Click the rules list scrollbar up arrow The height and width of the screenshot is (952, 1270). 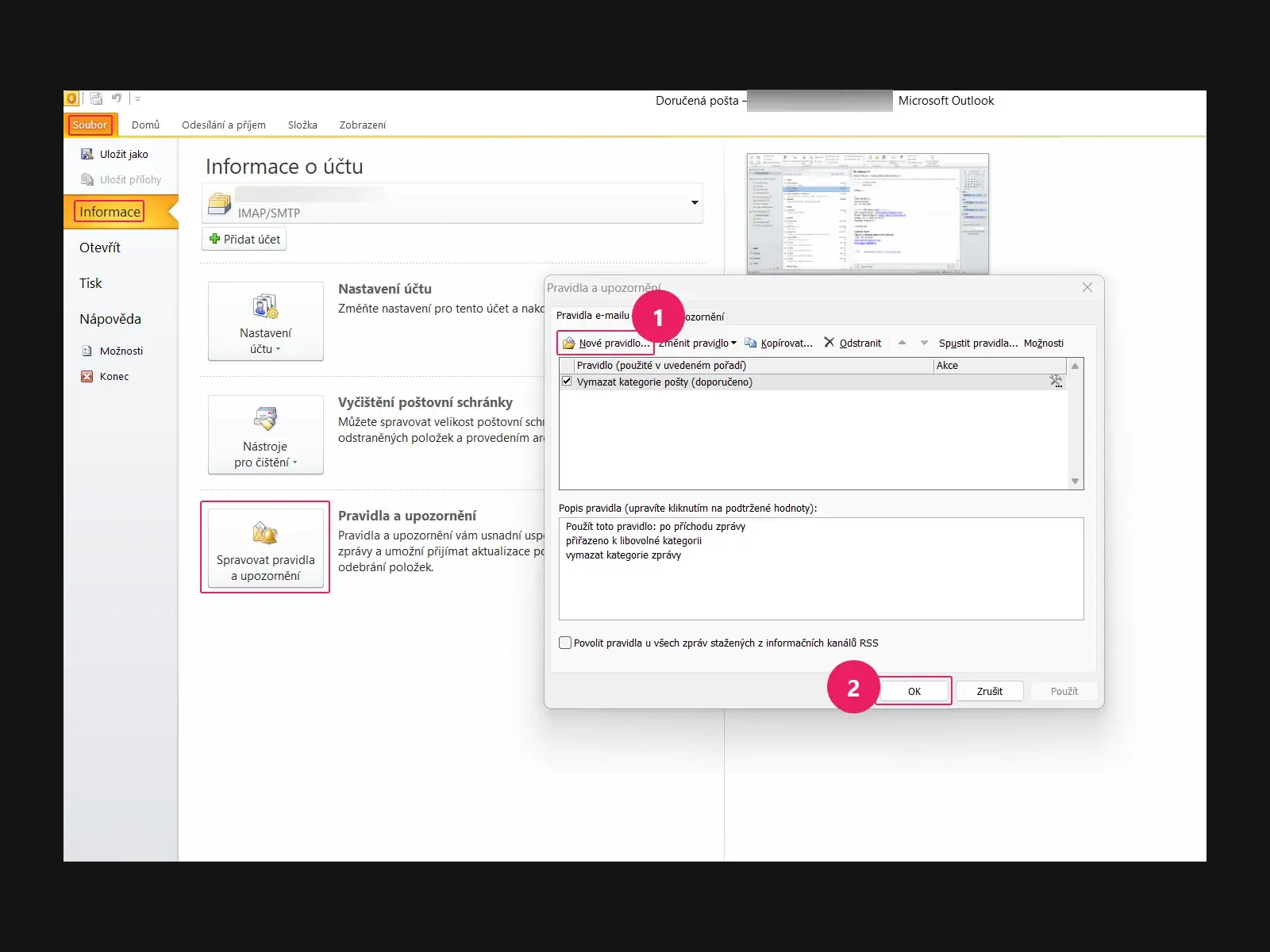(x=1076, y=366)
